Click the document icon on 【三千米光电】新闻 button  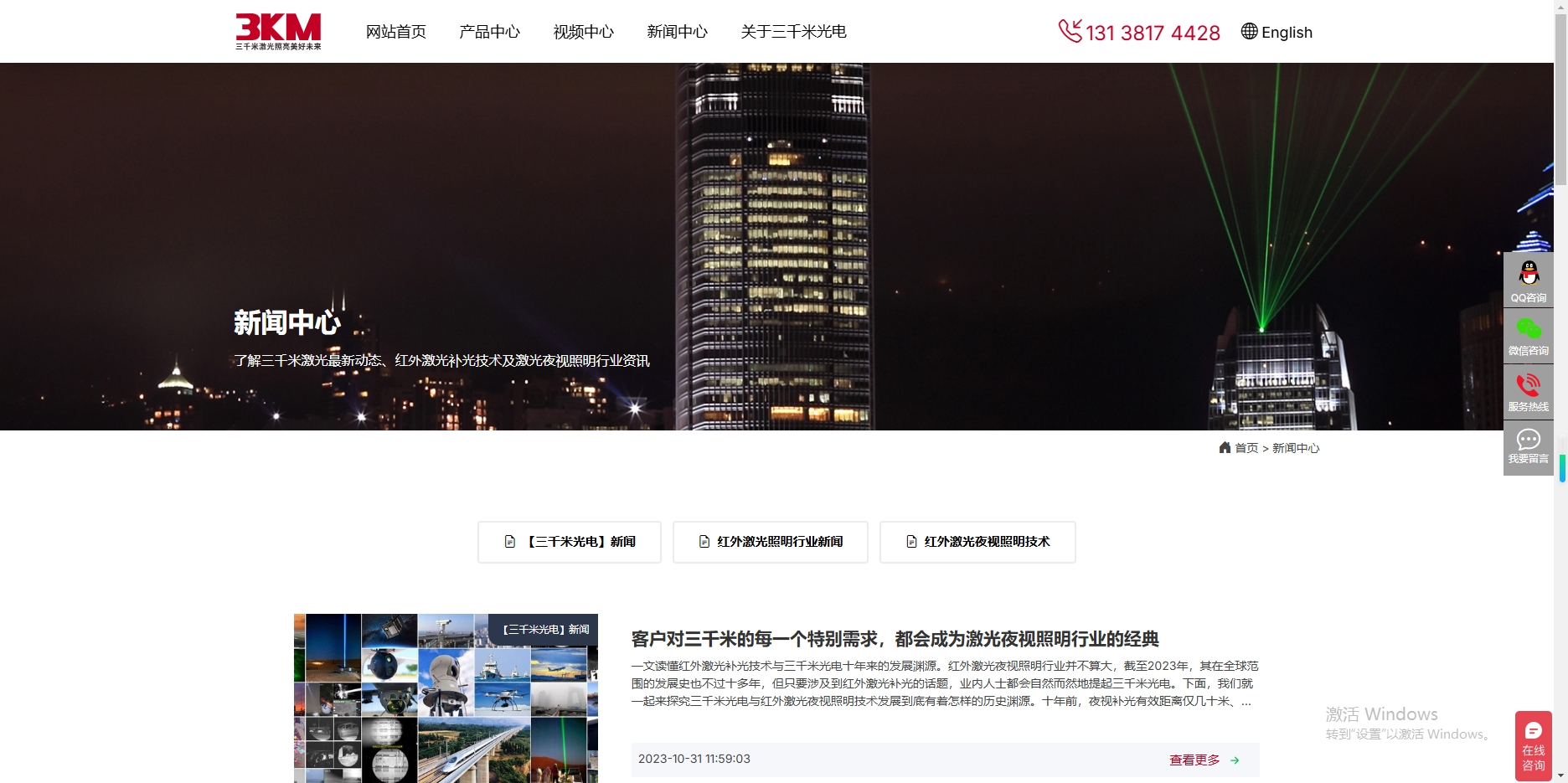pyautogui.click(x=509, y=542)
